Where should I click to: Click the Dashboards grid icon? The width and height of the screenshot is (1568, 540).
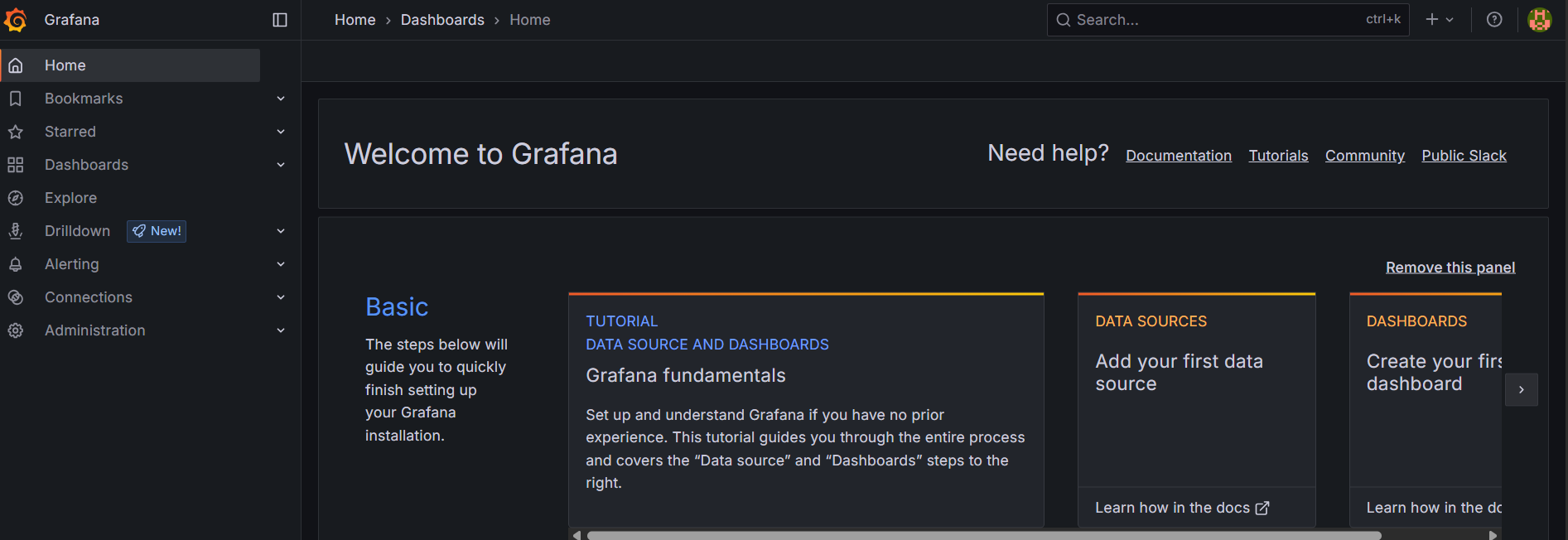coord(16,165)
